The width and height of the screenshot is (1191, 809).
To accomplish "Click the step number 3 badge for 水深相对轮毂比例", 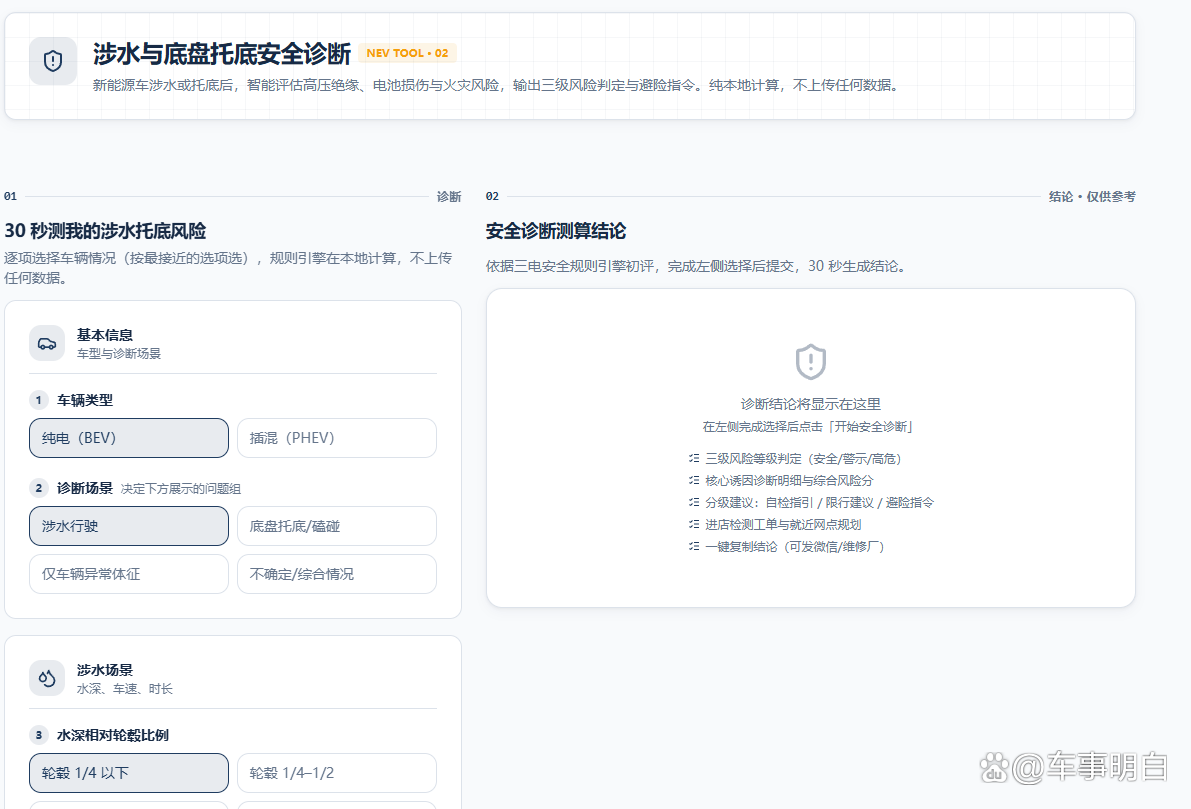I will [39, 735].
